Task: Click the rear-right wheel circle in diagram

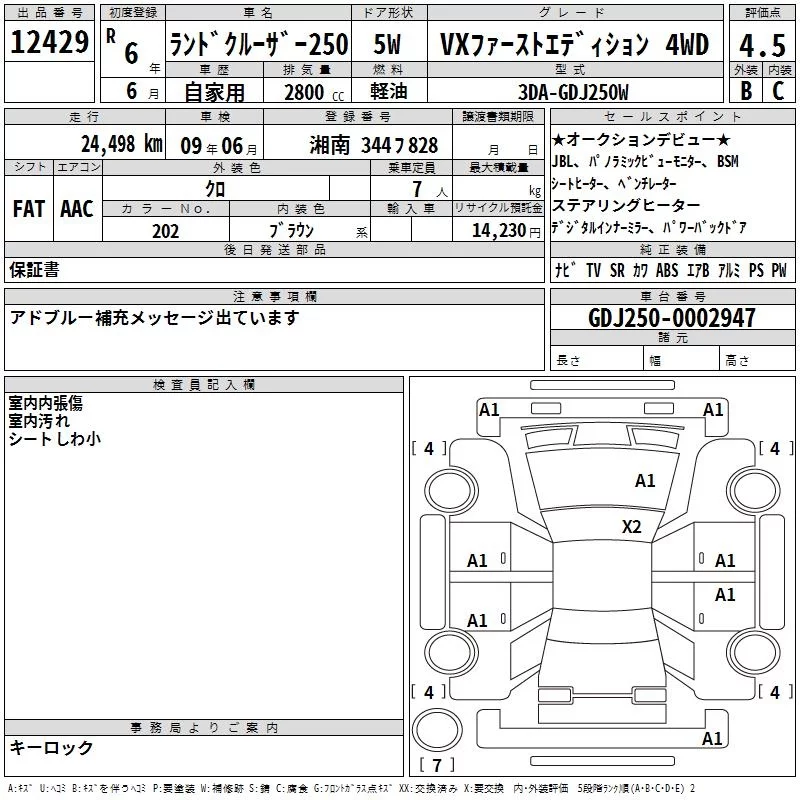Action: coord(753,652)
